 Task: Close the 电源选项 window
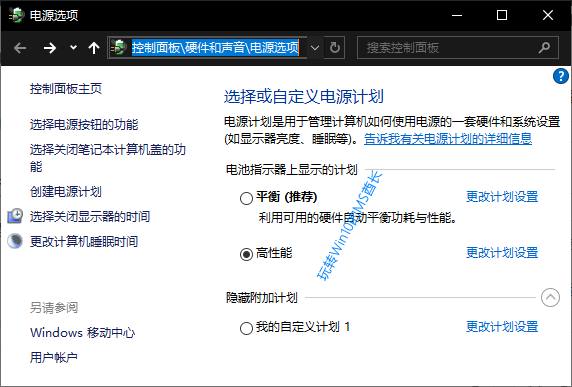point(548,15)
